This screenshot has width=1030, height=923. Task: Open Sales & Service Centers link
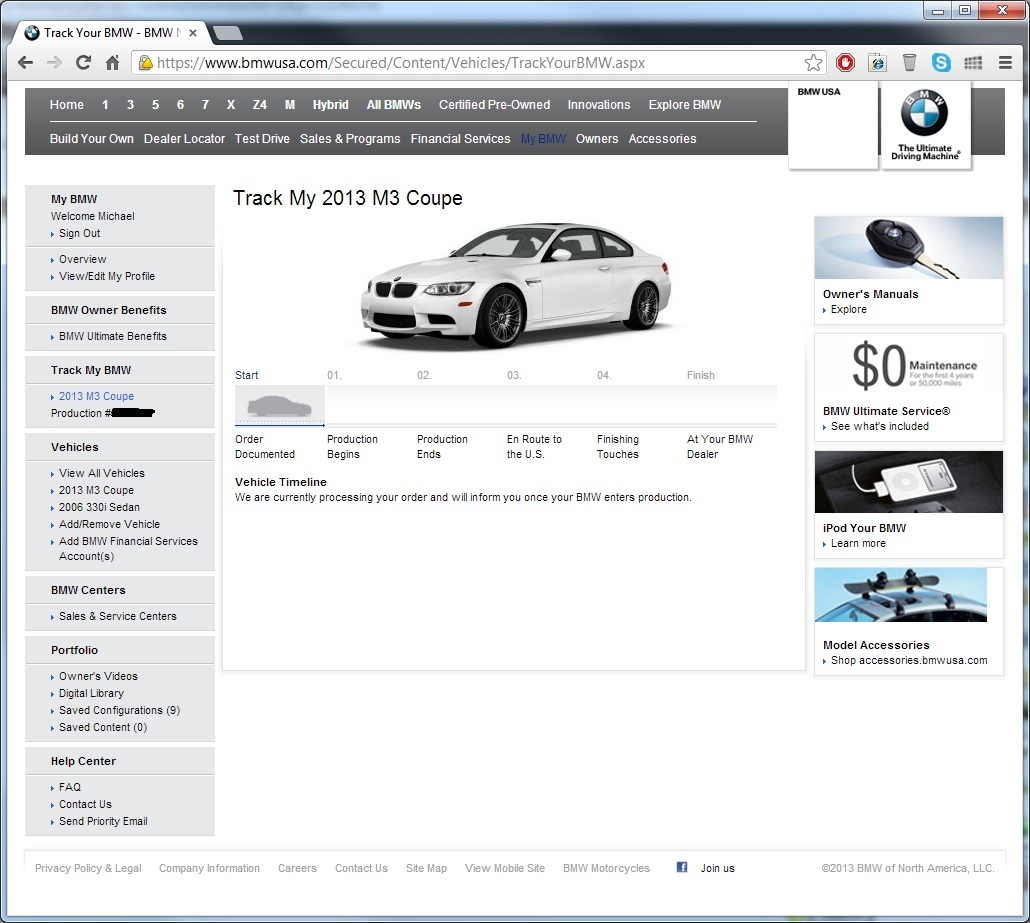click(118, 616)
